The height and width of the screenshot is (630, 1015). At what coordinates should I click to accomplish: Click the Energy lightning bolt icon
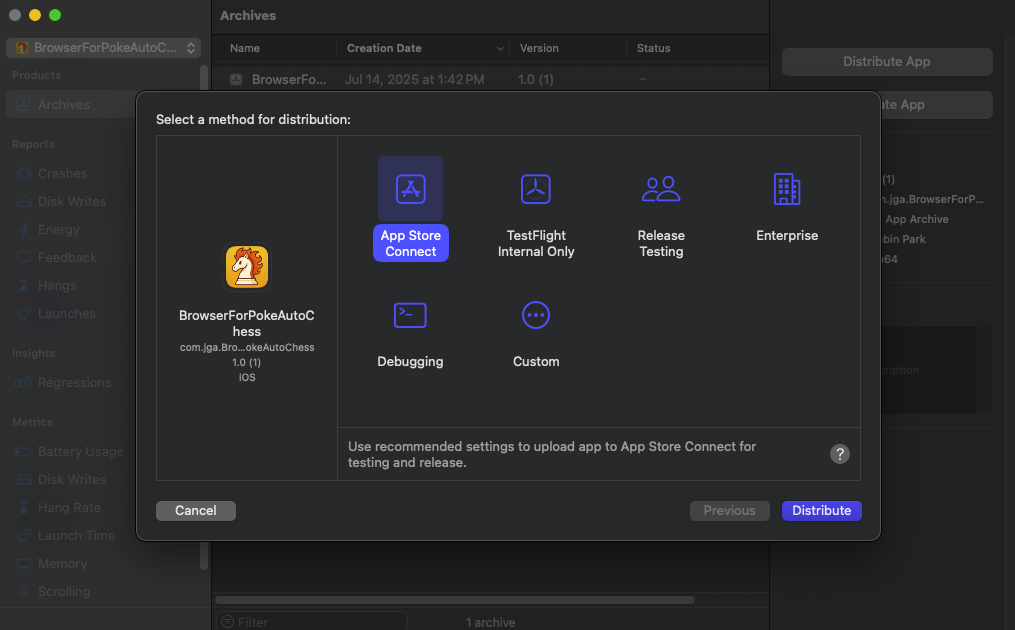click(x=24, y=229)
